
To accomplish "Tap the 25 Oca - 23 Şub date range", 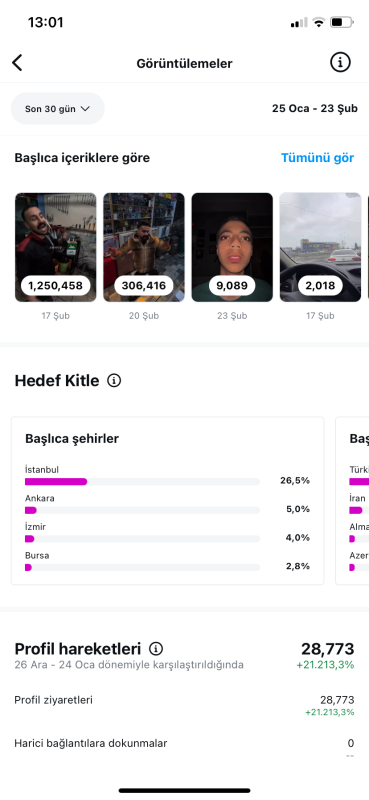I will tap(315, 109).
